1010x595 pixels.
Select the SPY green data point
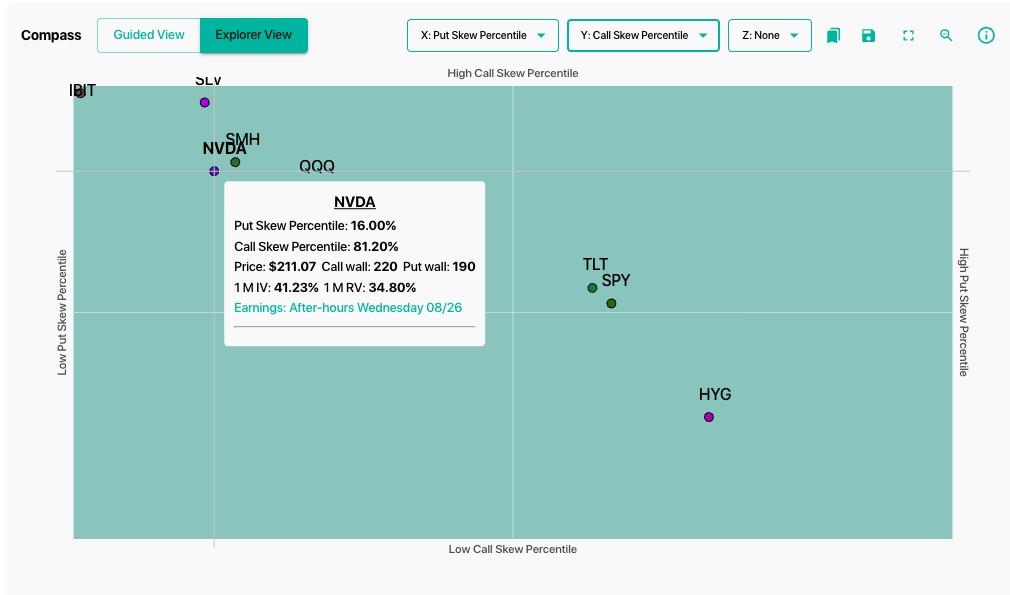point(611,303)
